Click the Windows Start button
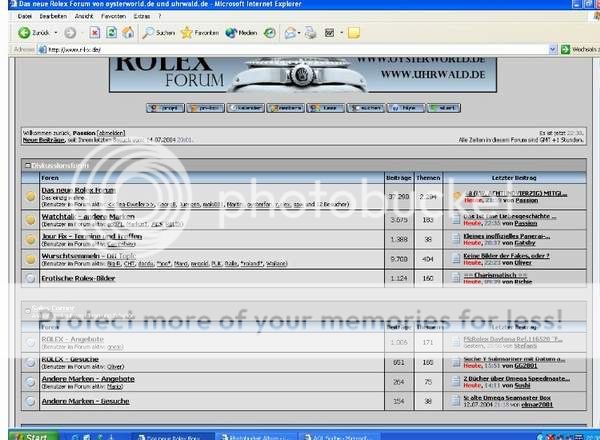Viewport: 600px width, 440px height. (33, 436)
